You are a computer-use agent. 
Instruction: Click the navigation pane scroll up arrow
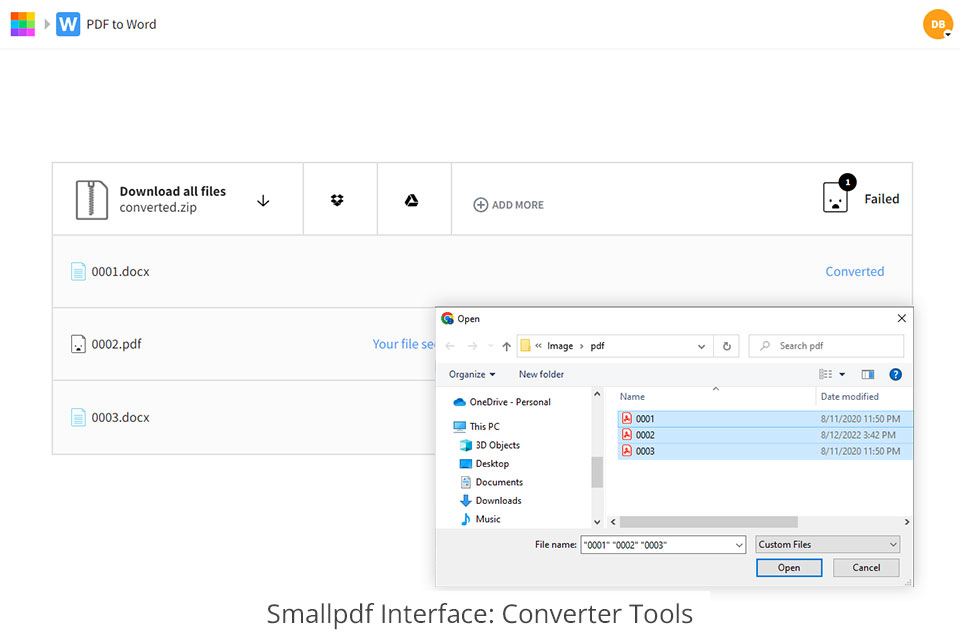(x=597, y=394)
